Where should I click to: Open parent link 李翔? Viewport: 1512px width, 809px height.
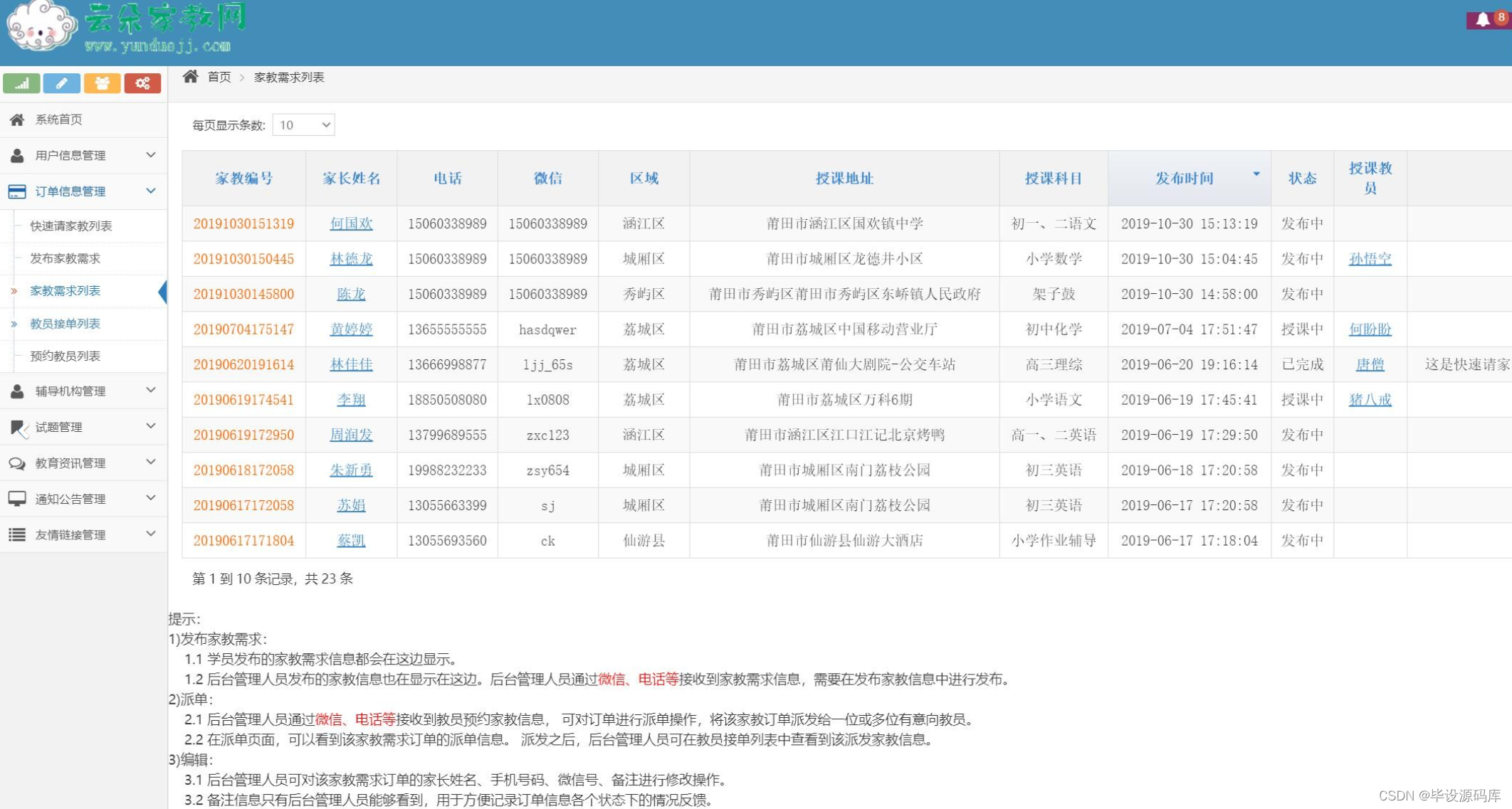(352, 400)
